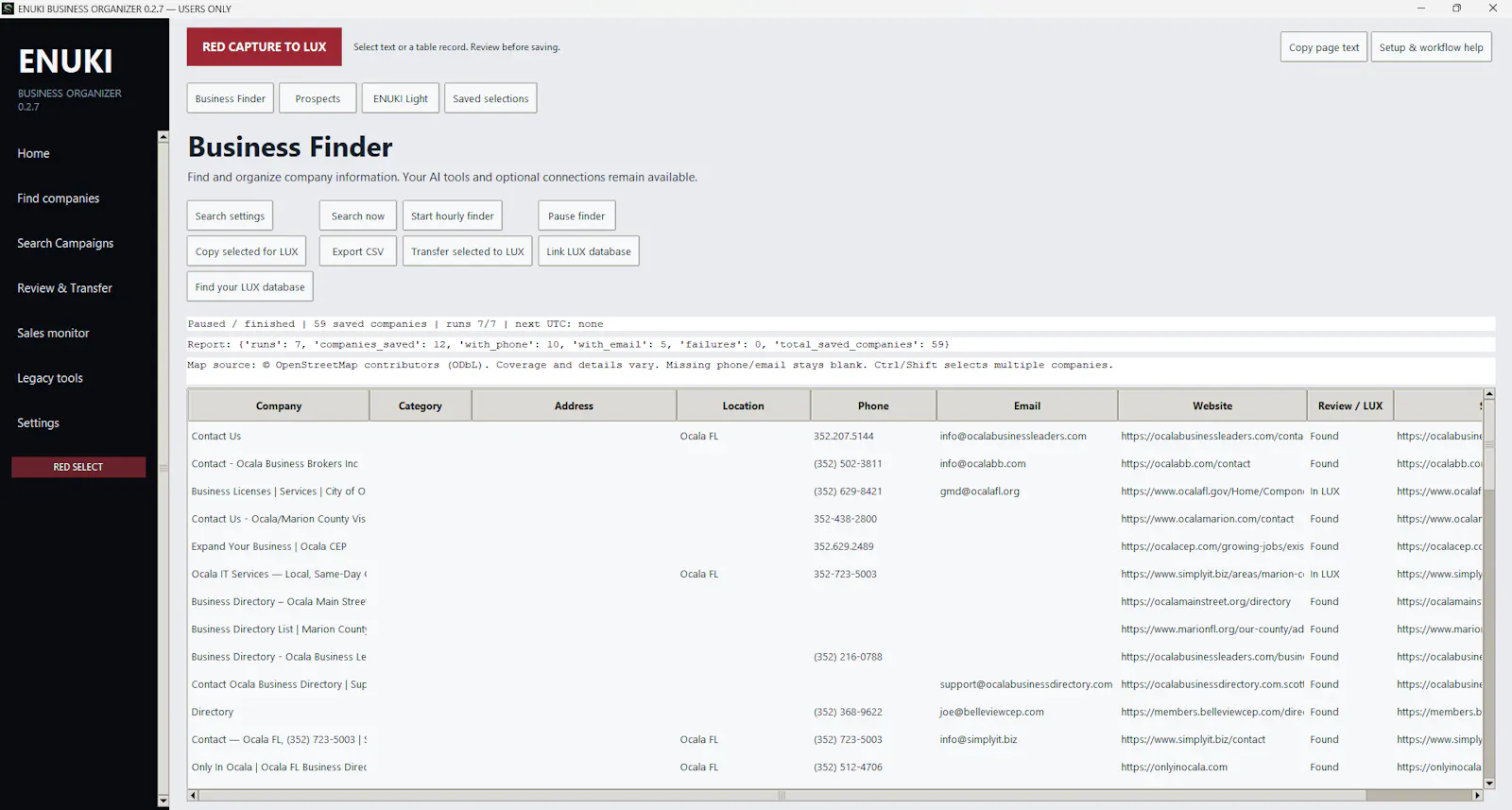Viewport: 1512px width, 810px height.
Task: Open Legacy tools in the sidebar
Action: (50, 378)
